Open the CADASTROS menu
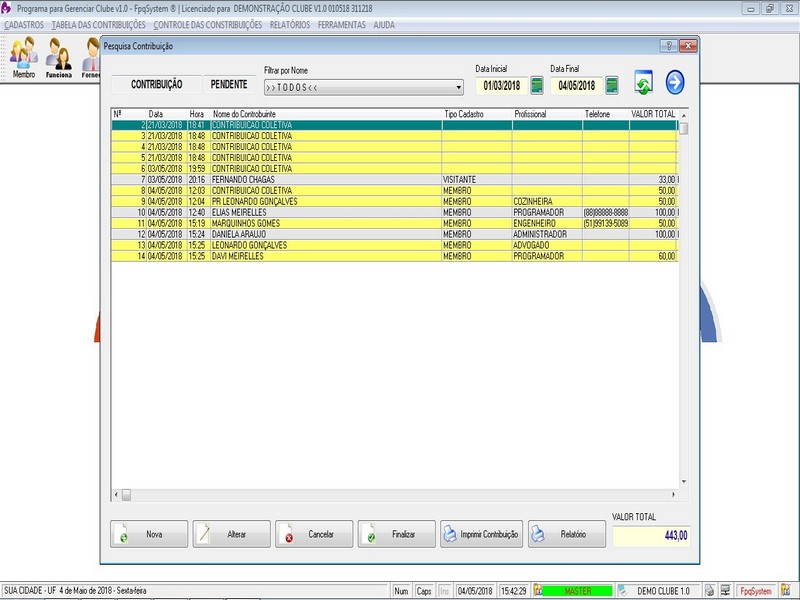800x600 pixels. pyautogui.click(x=24, y=25)
